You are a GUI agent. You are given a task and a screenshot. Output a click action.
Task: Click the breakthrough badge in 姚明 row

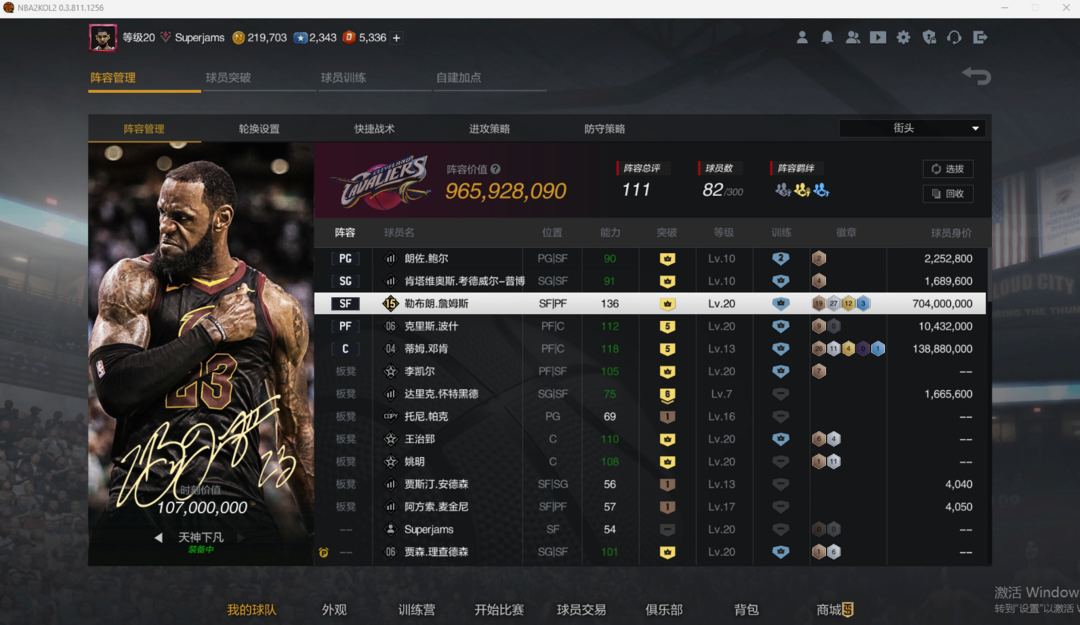[x=667, y=462]
